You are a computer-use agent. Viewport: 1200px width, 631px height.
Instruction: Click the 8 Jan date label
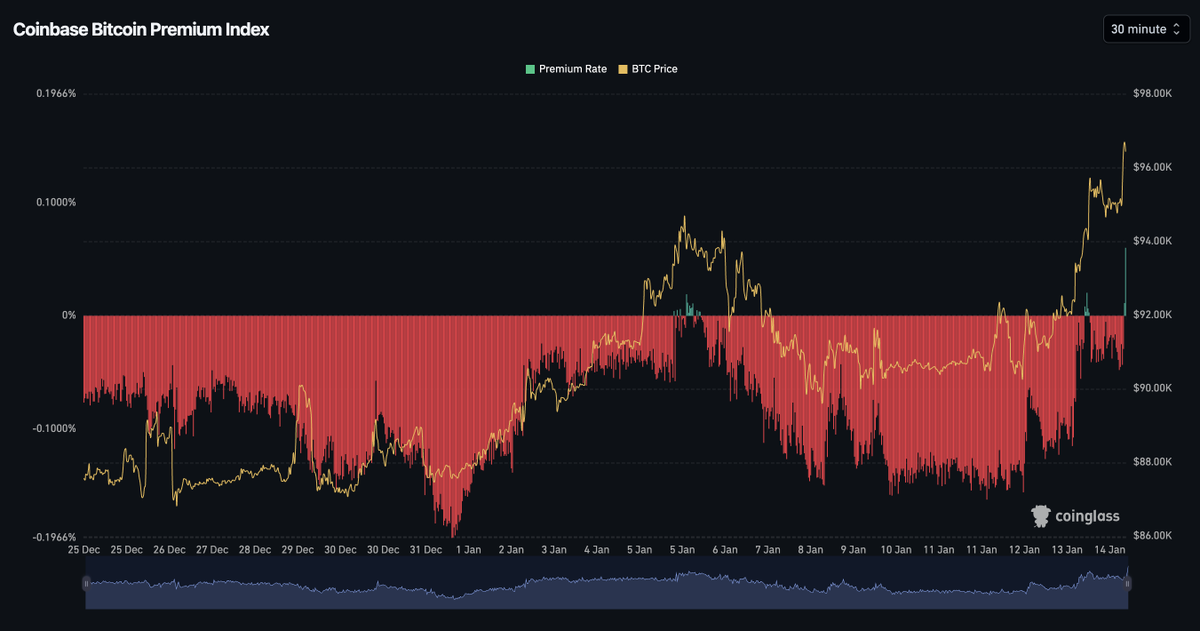811,550
